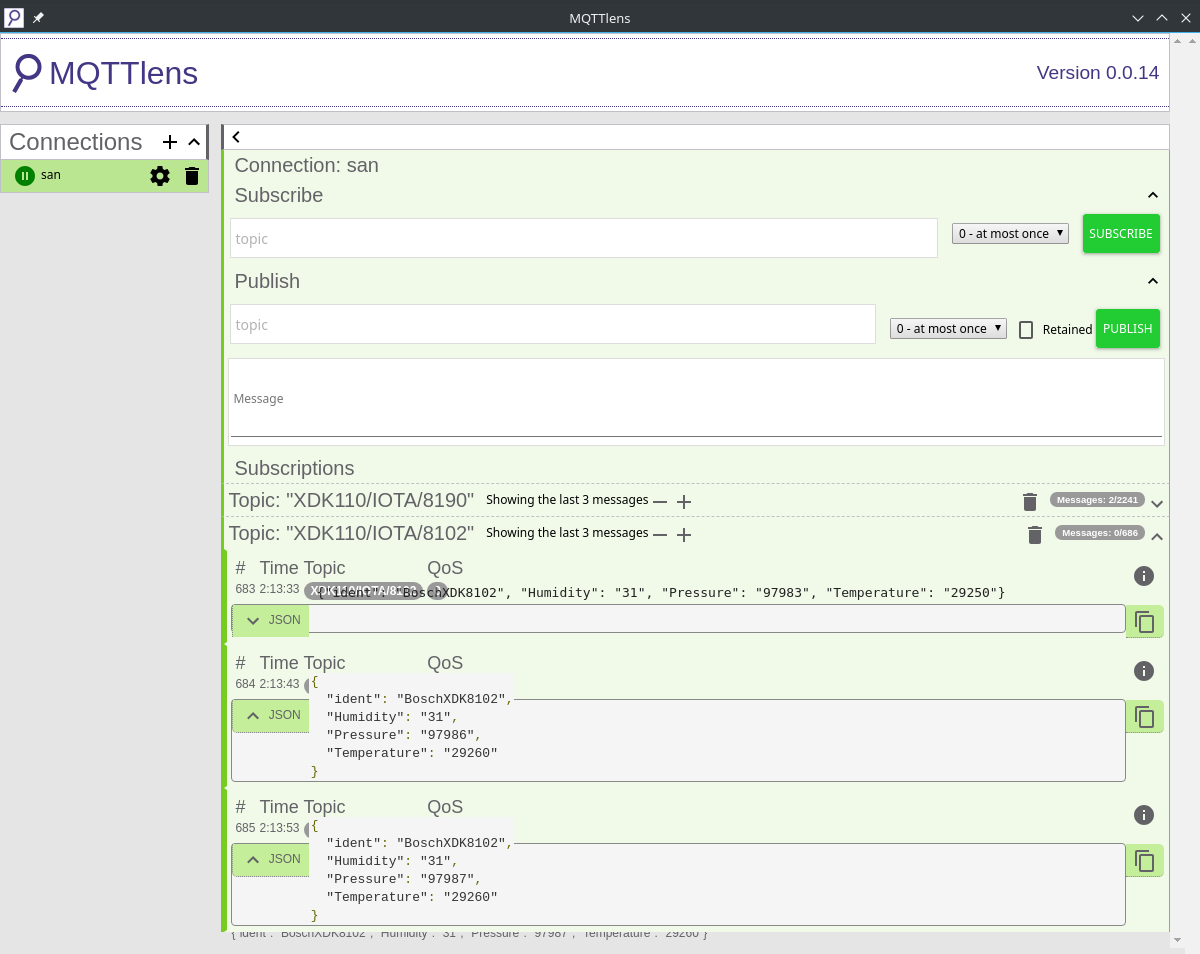Click Messages 2/2241 badge
Image resolution: width=1200 pixels, height=954 pixels.
pyautogui.click(x=1096, y=499)
